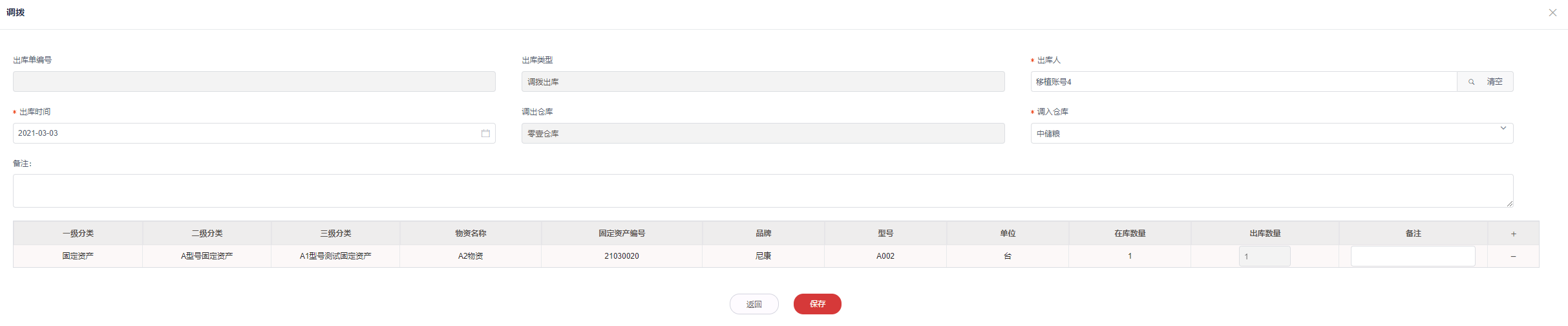Viewport: 1568px width, 326px height.
Task: Click the 备注 textarea
Action: [763, 191]
